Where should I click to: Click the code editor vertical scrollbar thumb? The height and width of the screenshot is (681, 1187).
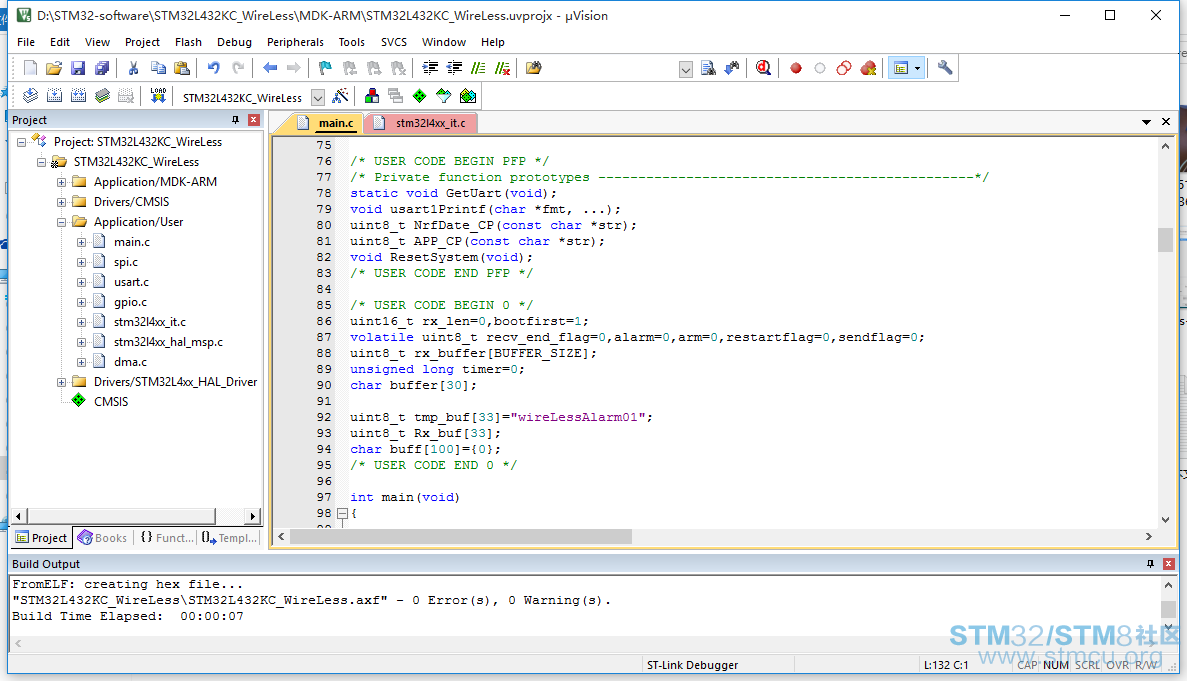point(1165,239)
